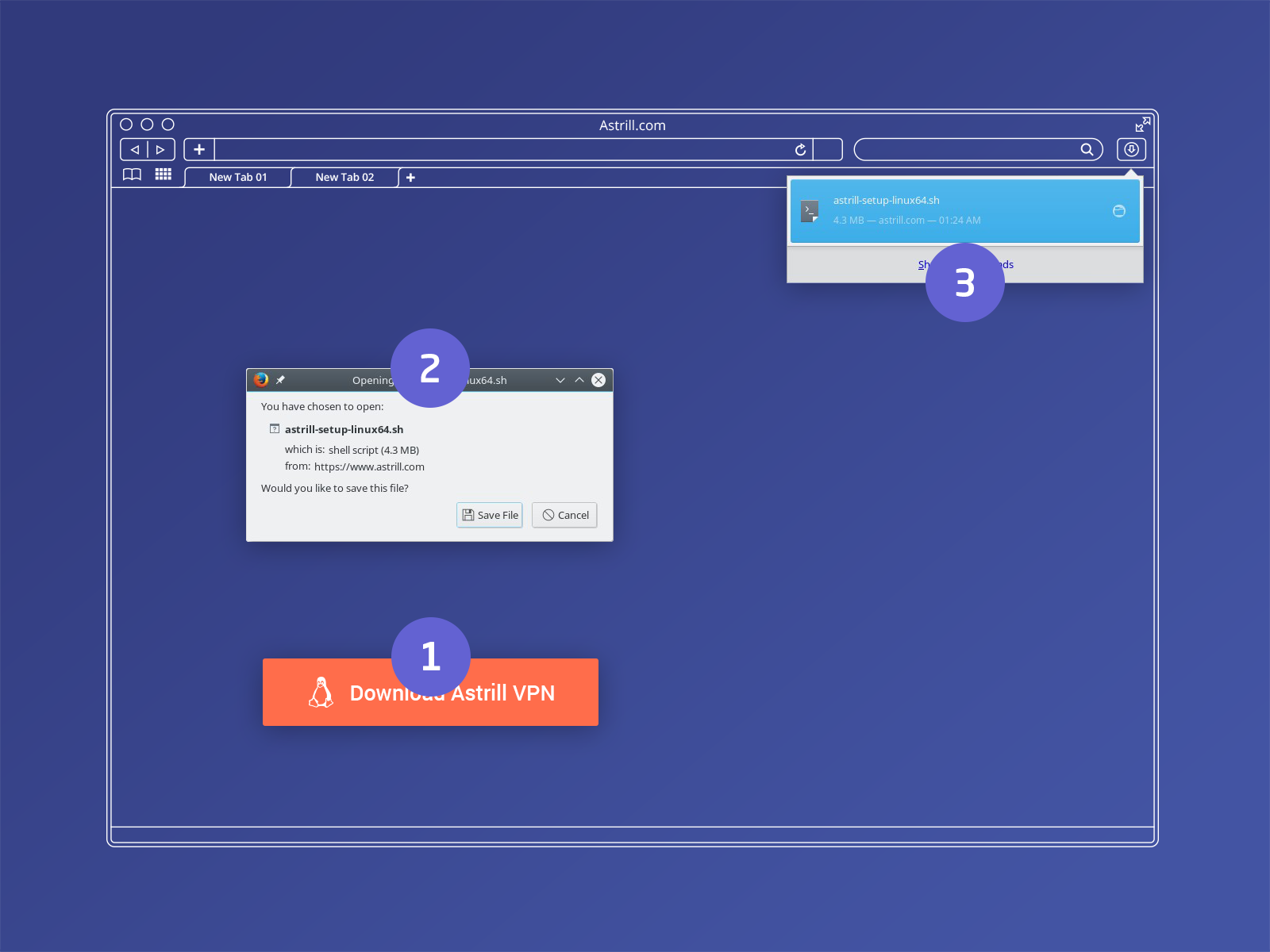Open the bookmarks book icon

point(132,175)
